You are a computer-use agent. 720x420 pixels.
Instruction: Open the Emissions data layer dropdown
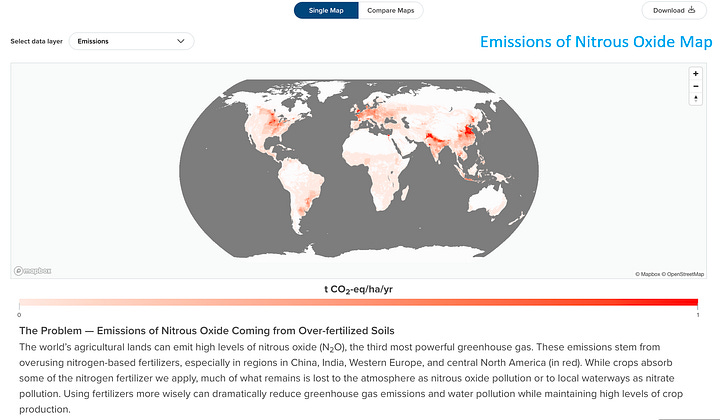(x=131, y=41)
